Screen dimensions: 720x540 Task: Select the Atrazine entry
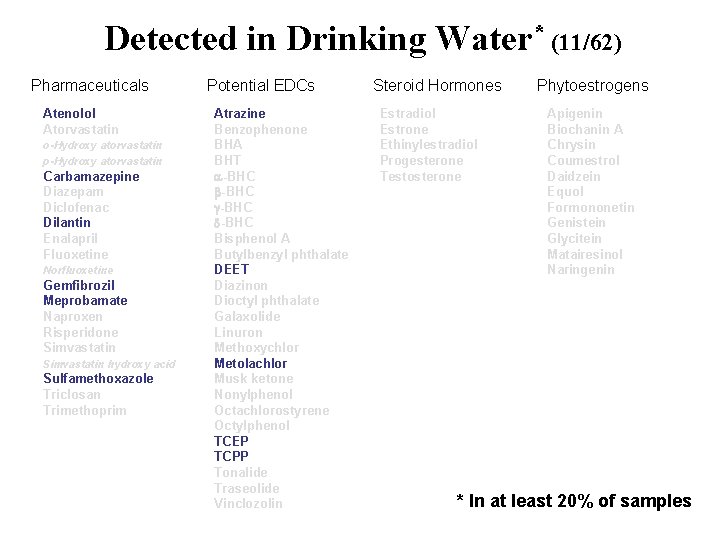(x=240, y=113)
